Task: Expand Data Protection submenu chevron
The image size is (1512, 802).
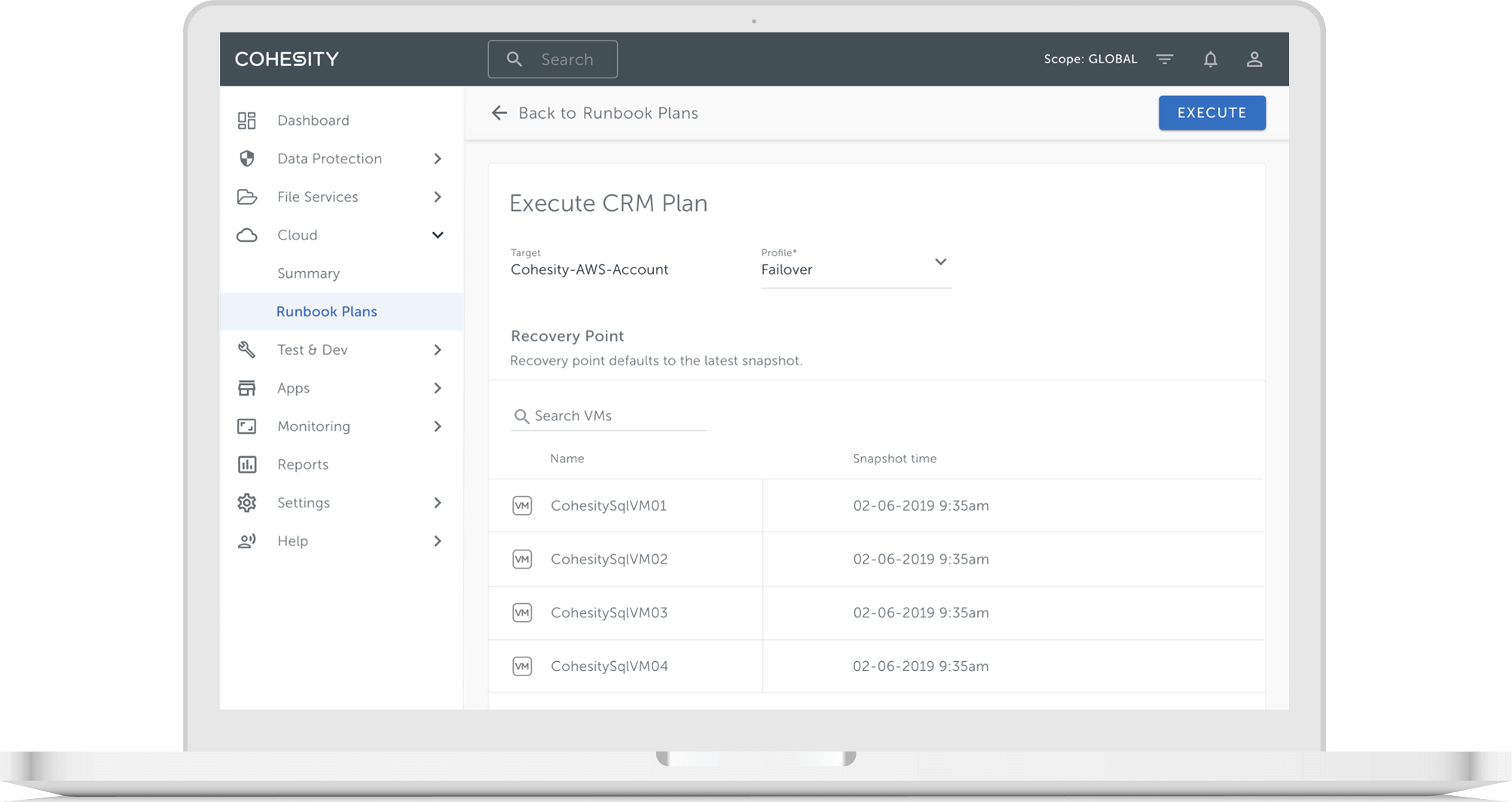Action: tap(438, 158)
